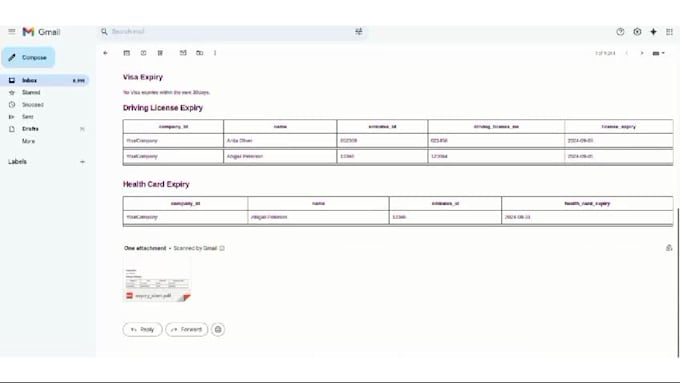This screenshot has width=680, height=383.
Task: Click the Anita Oliver name cell
Action: [280, 141]
